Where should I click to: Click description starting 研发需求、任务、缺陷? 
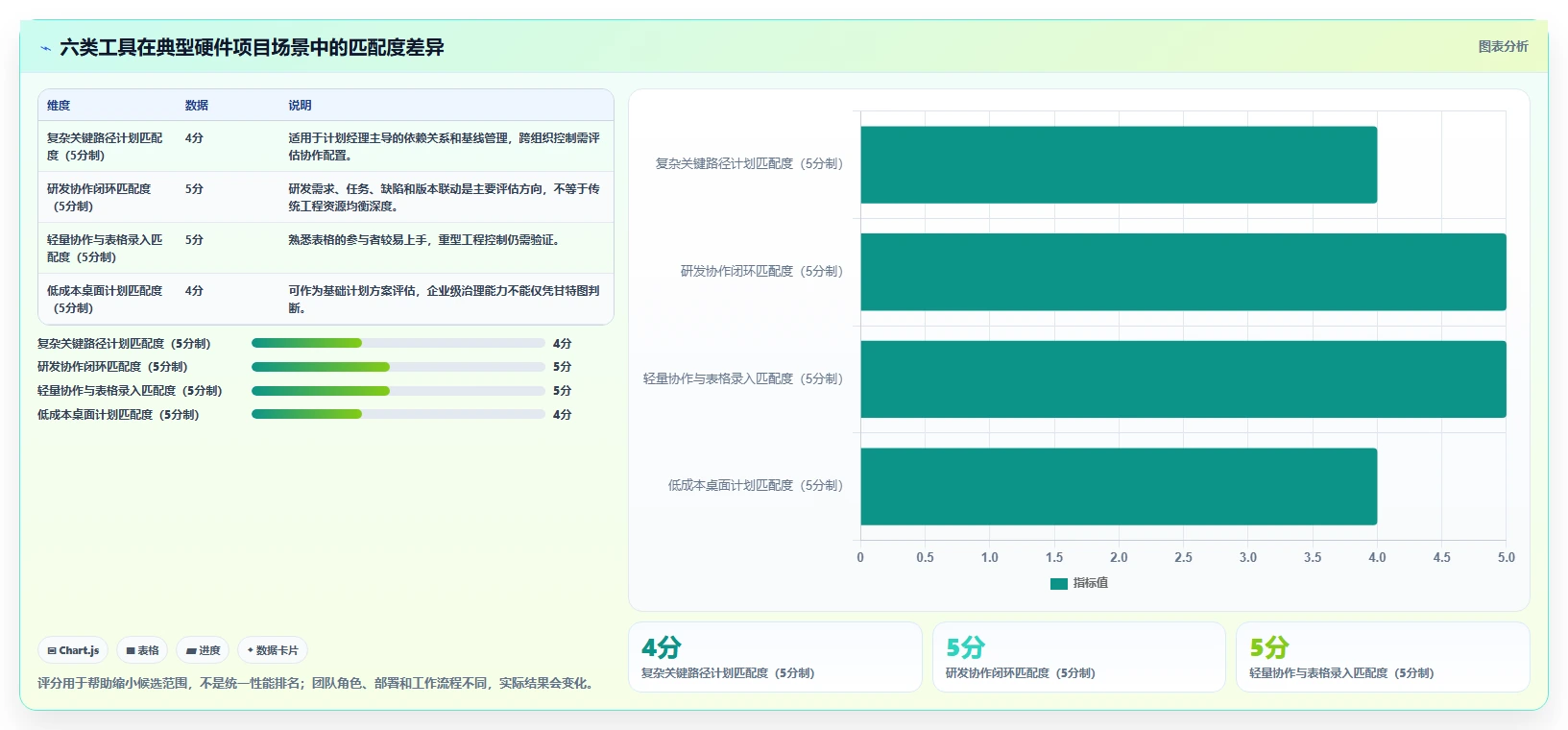(x=444, y=198)
